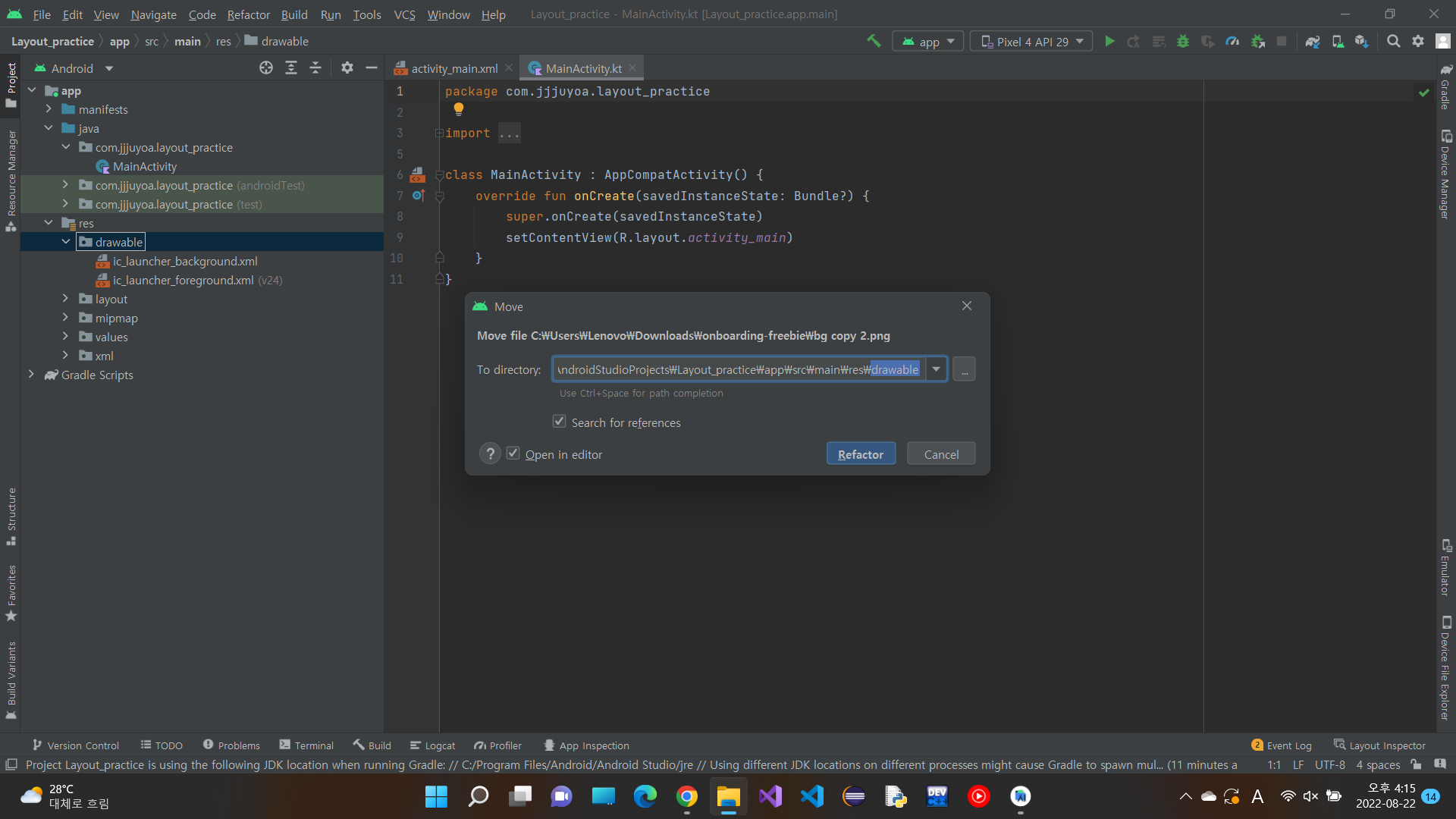The height and width of the screenshot is (819, 1456).
Task: Click the Select Opened File target icon
Action: [265, 68]
